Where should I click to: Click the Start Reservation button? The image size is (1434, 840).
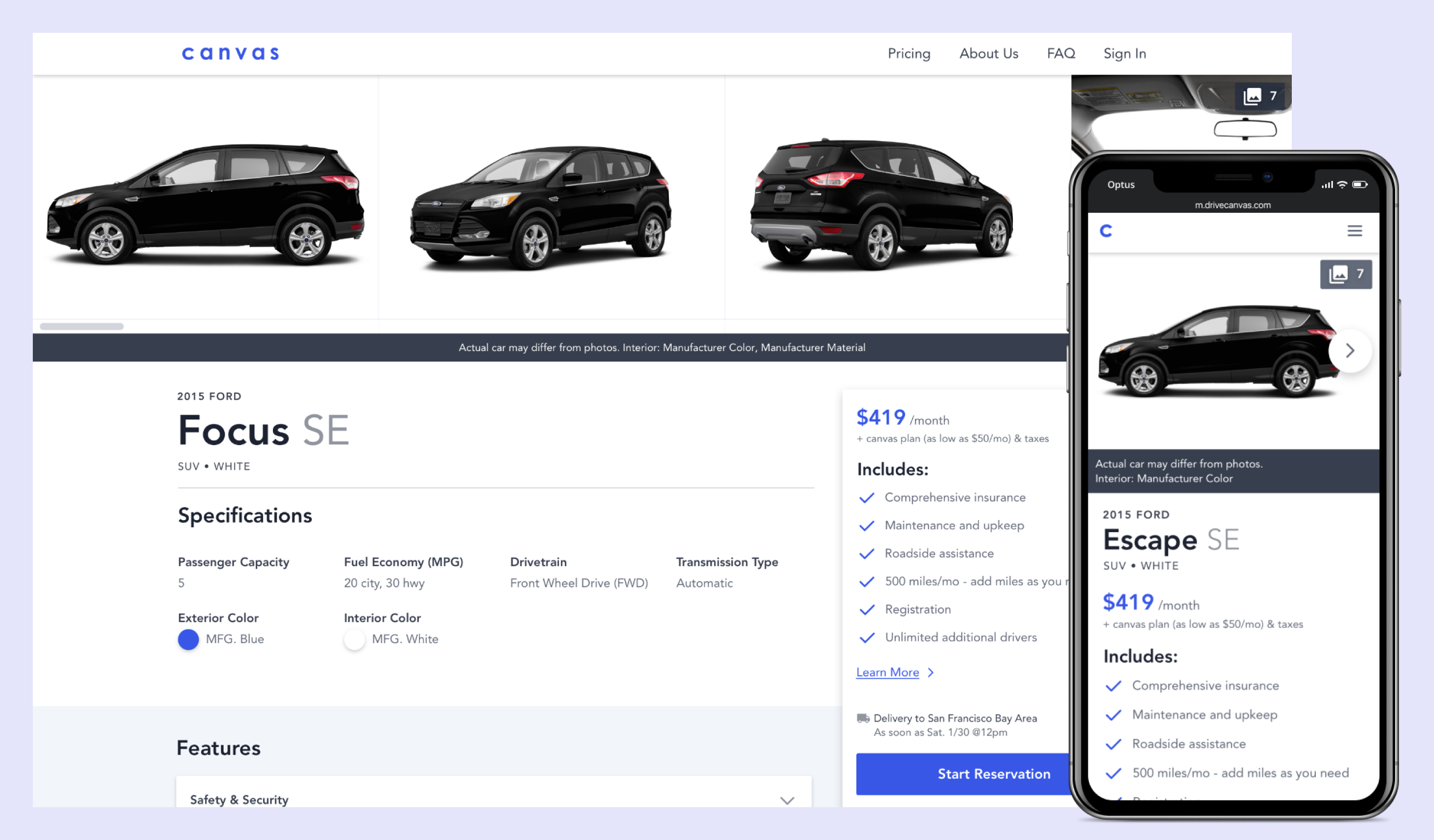(x=961, y=773)
